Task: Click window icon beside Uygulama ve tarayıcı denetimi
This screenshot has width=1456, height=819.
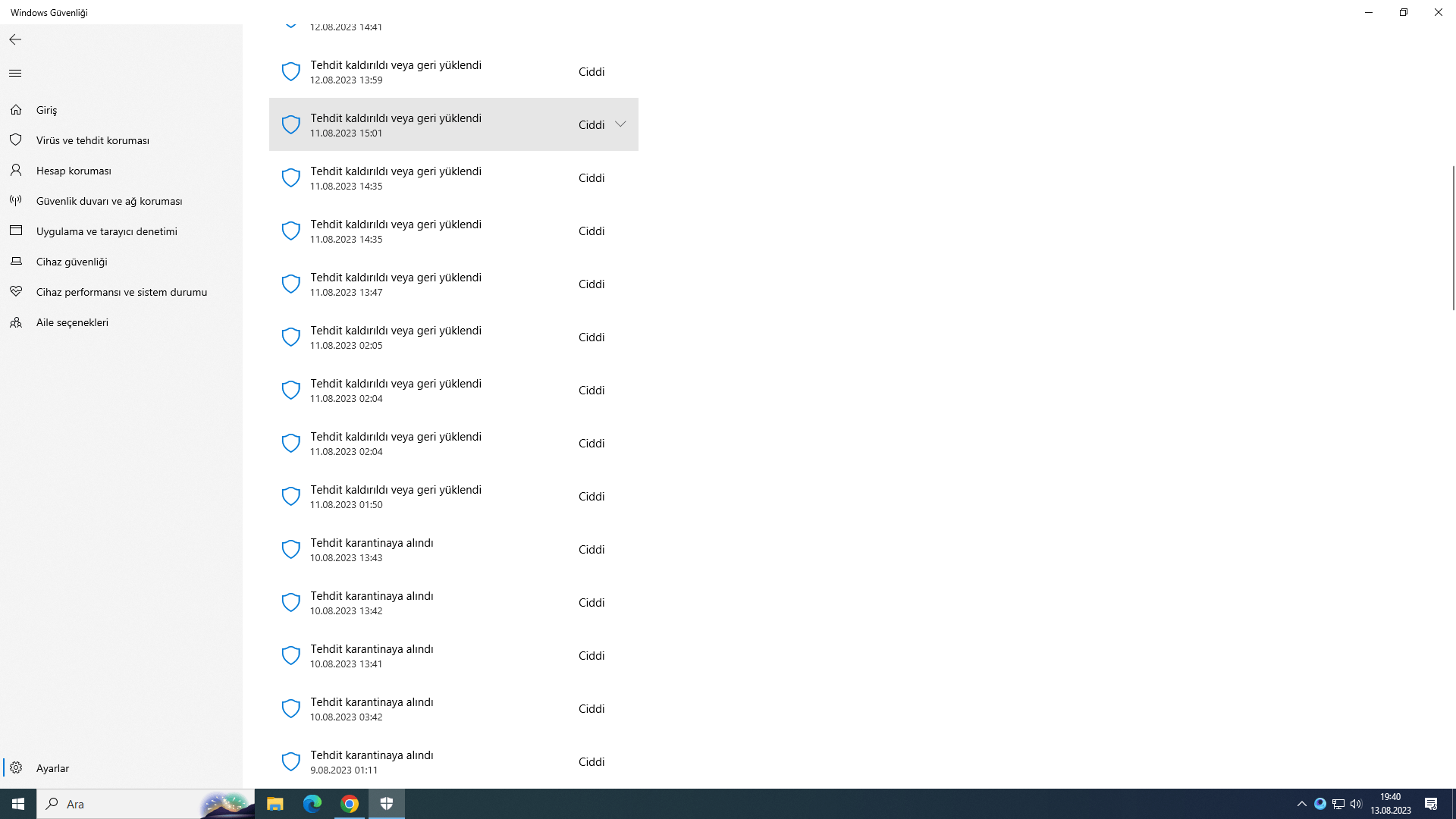Action: click(16, 231)
